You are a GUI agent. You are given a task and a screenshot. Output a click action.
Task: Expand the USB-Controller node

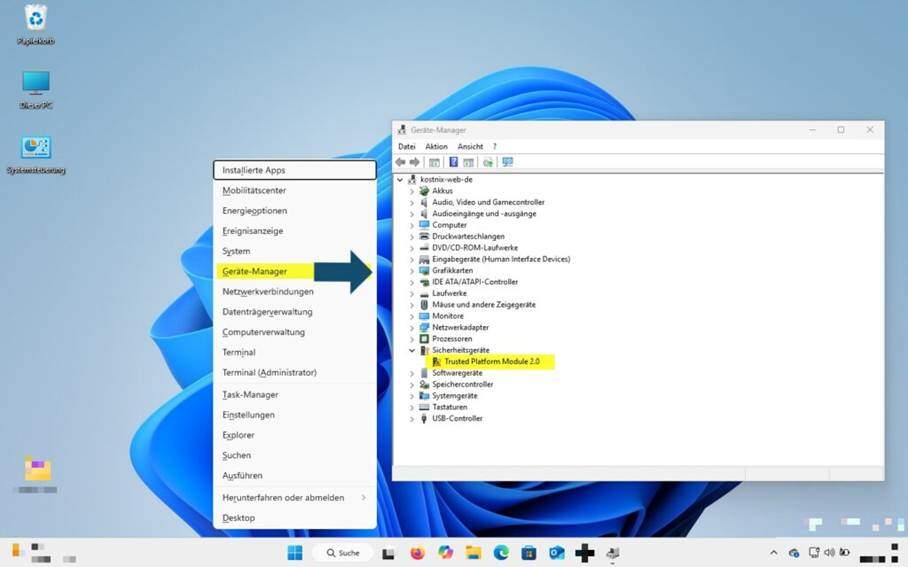click(412, 419)
